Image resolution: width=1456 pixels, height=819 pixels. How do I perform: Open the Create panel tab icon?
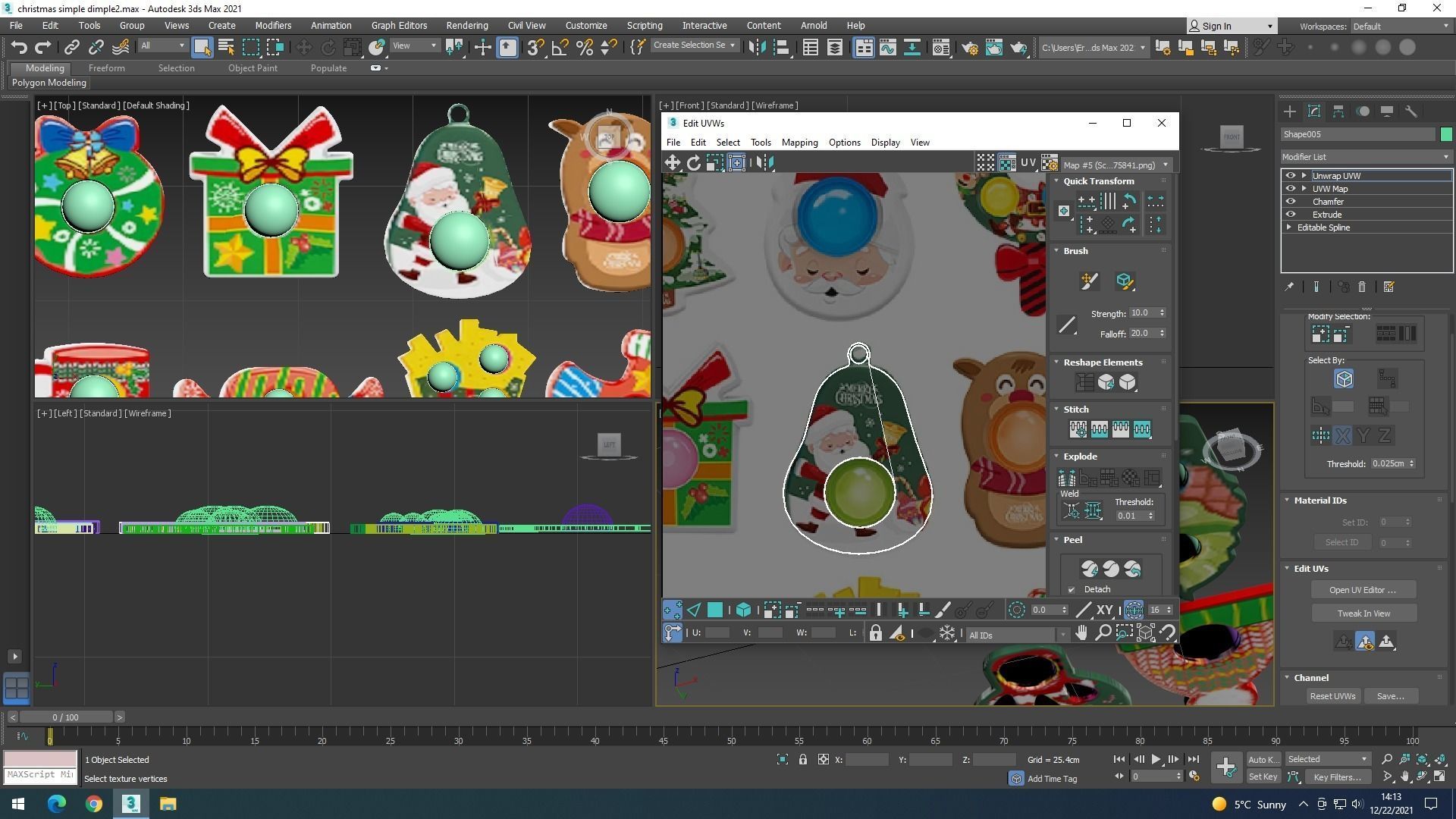[1290, 111]
